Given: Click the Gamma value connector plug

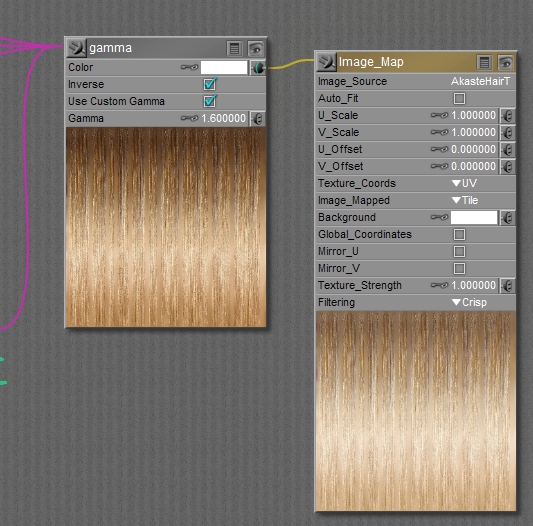Looking at the screenshot, I should (x=258, y=119).
